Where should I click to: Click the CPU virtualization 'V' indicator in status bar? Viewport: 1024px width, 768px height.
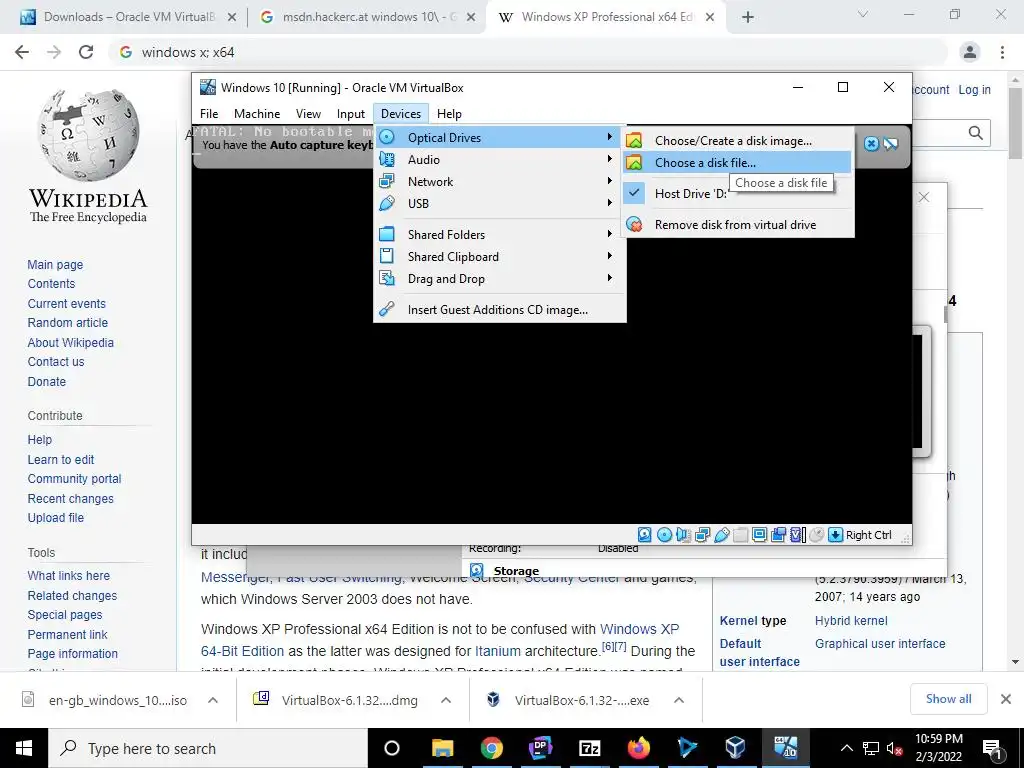pos(797,535)
